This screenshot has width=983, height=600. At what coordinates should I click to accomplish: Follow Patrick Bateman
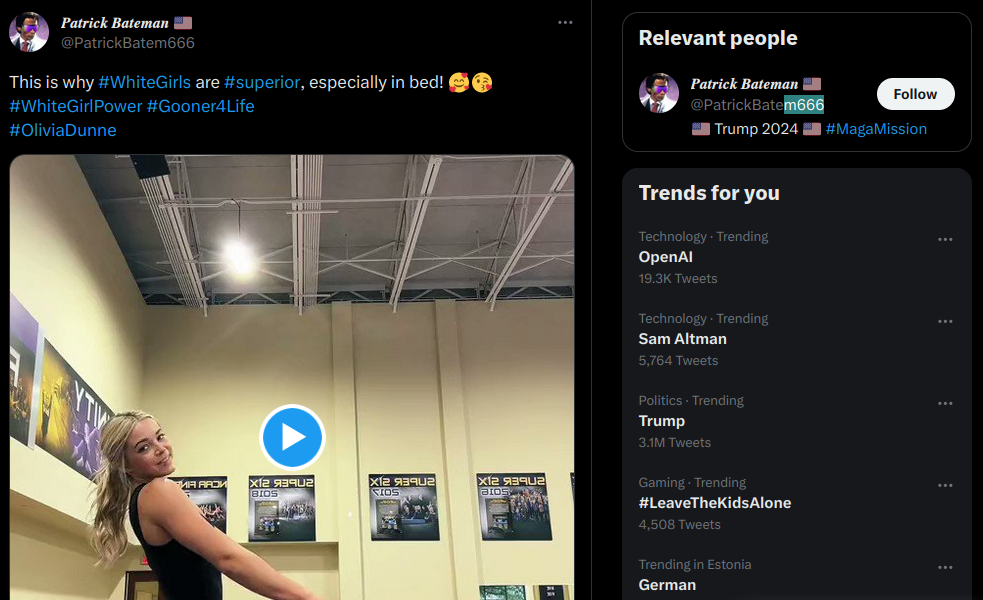[915, 94]
